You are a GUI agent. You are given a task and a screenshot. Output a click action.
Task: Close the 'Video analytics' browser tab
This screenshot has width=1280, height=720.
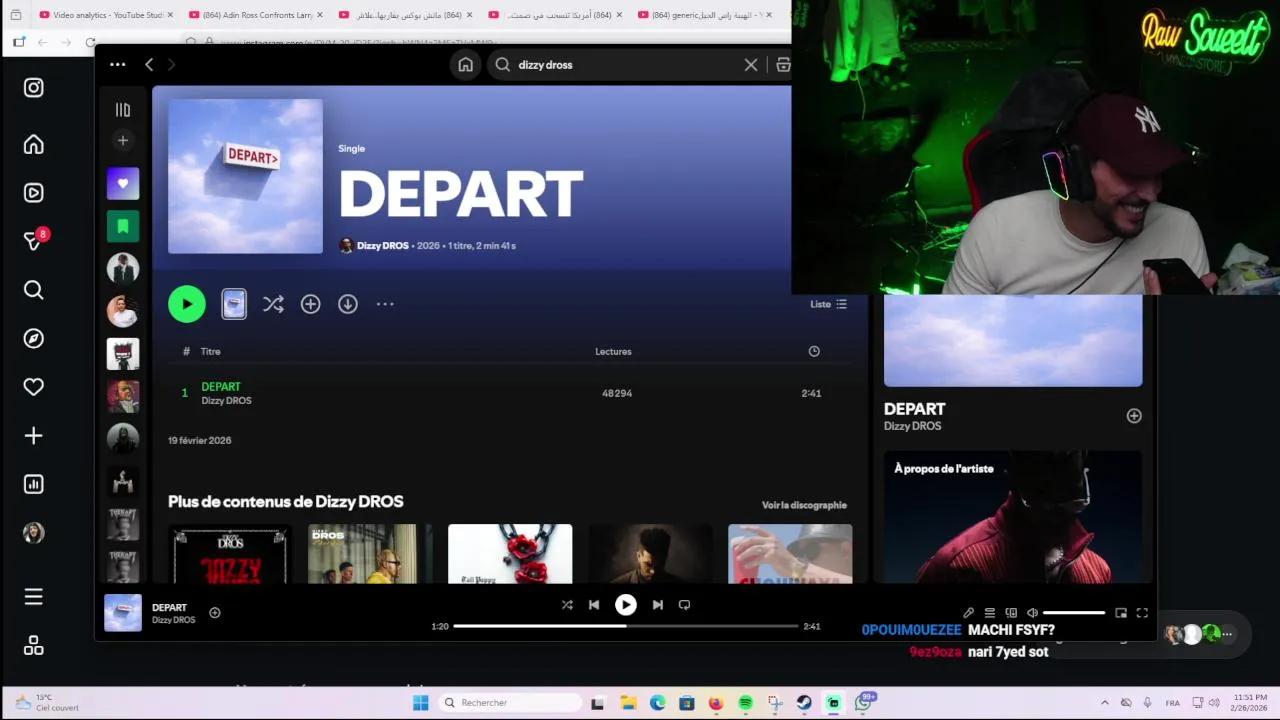click(170, 15)
